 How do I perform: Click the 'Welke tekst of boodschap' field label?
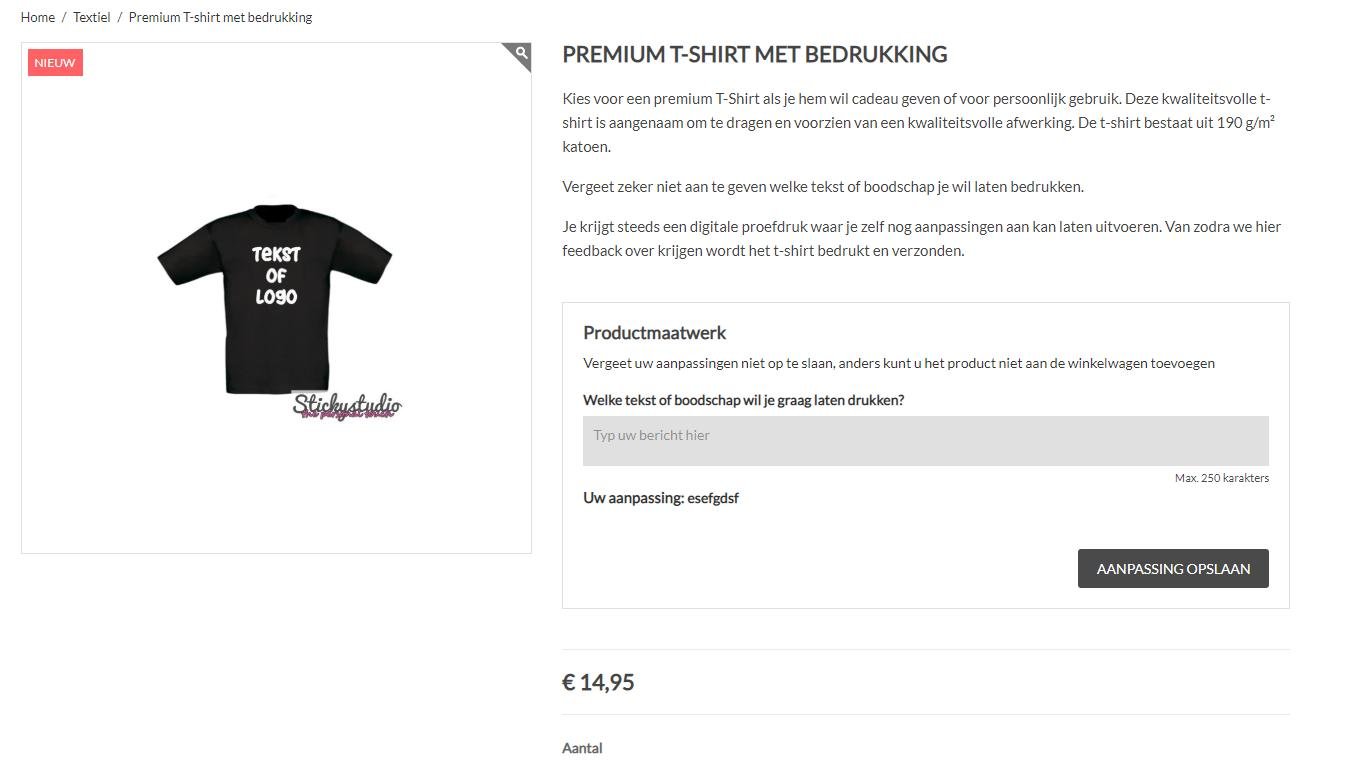tap(743, 400)
